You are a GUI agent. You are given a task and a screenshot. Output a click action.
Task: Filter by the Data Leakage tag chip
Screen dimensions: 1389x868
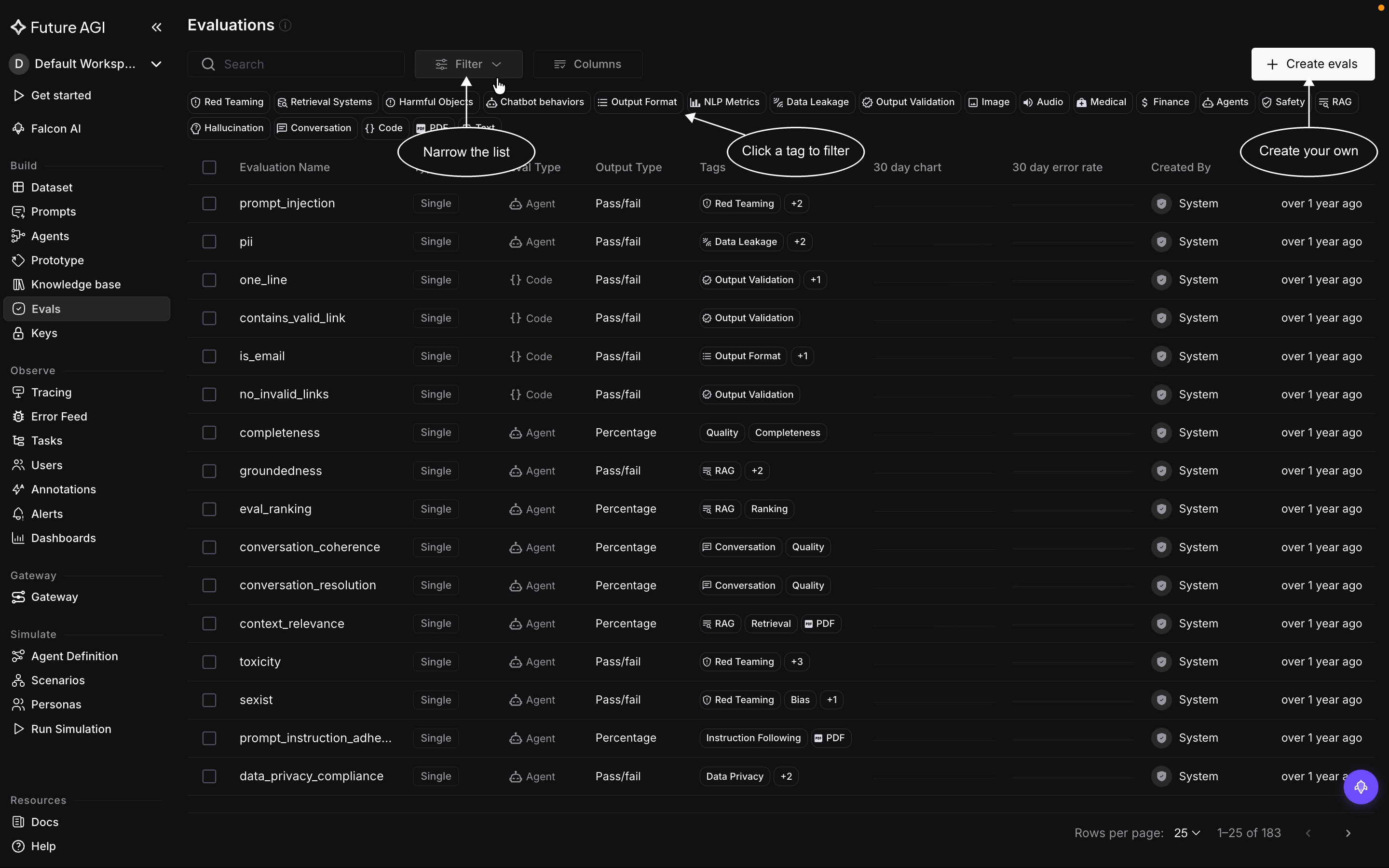[812, 102]
